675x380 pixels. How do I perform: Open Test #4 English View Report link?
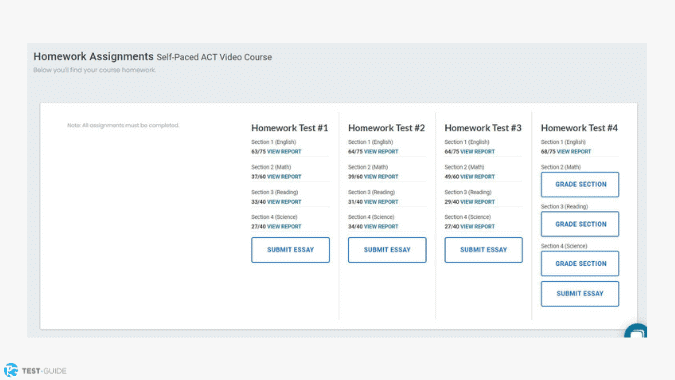574,151
